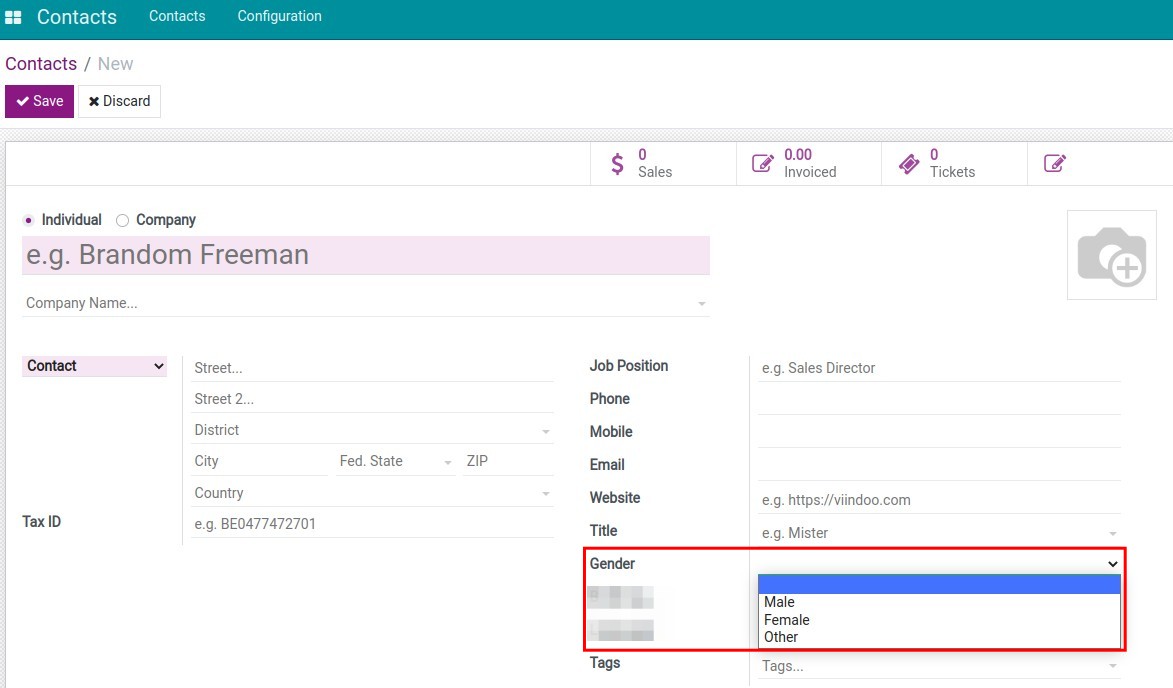The width and height of the screenshot is (1173, 688).
Task: Select the Company radio button
Action: pos(121,219)
